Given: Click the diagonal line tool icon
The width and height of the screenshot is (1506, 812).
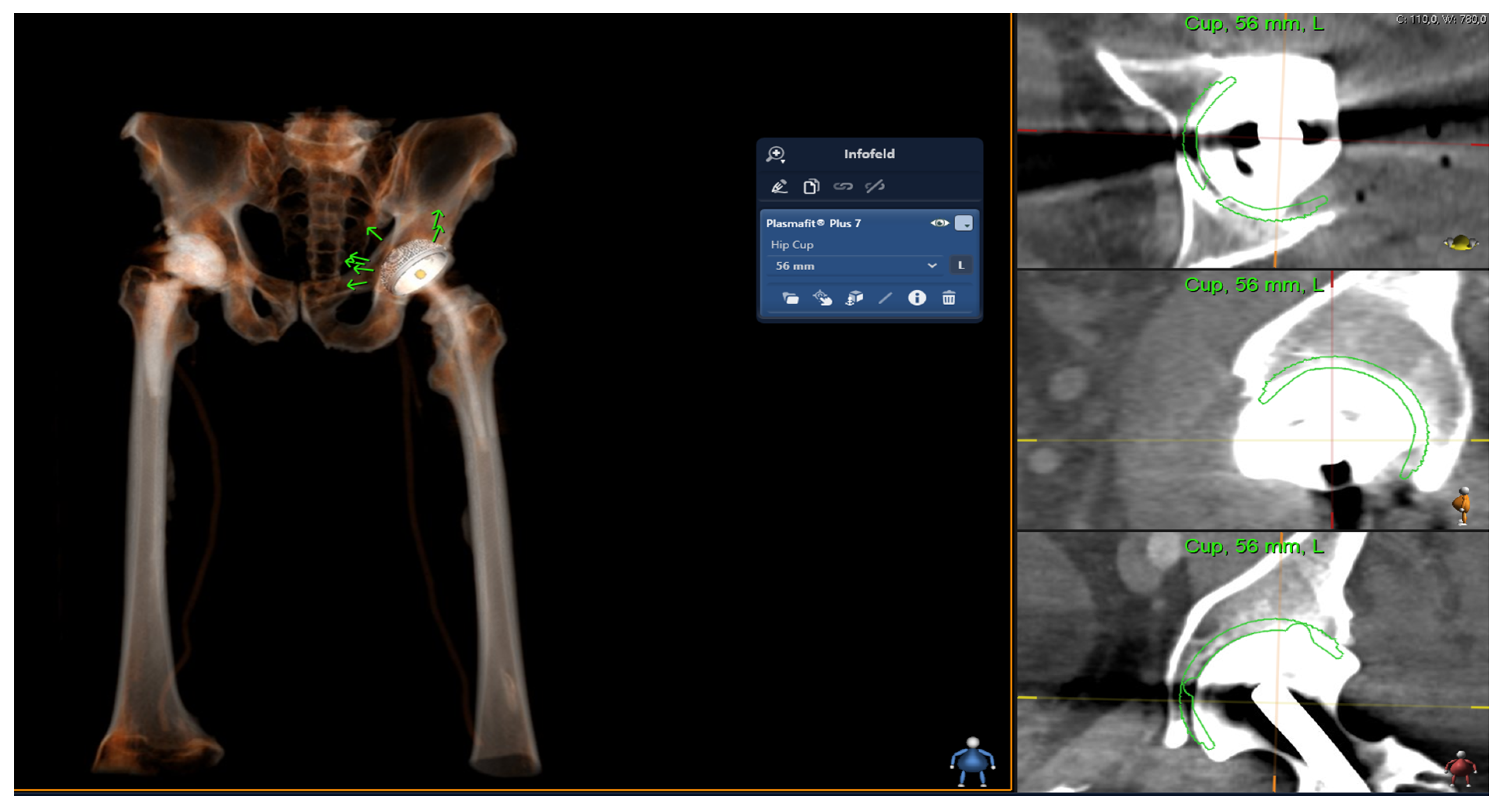Looking at the screenshot, I should point(885,299).
